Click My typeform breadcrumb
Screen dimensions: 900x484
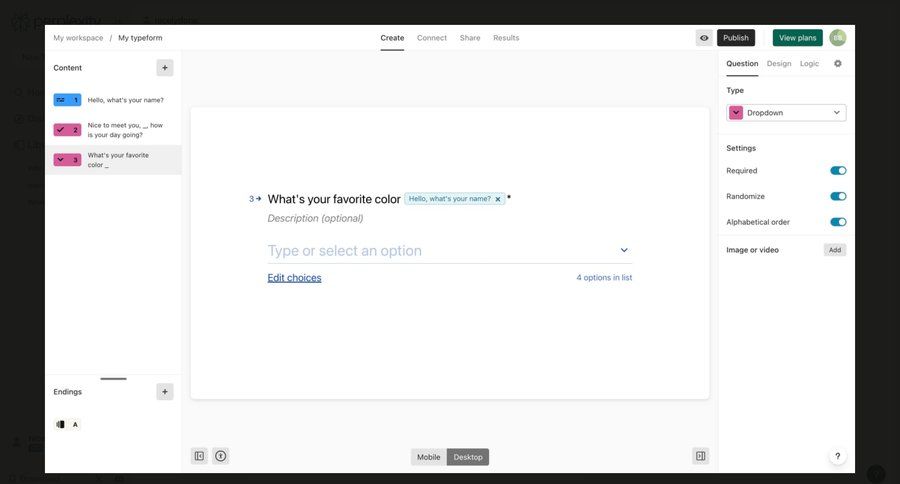140,38
